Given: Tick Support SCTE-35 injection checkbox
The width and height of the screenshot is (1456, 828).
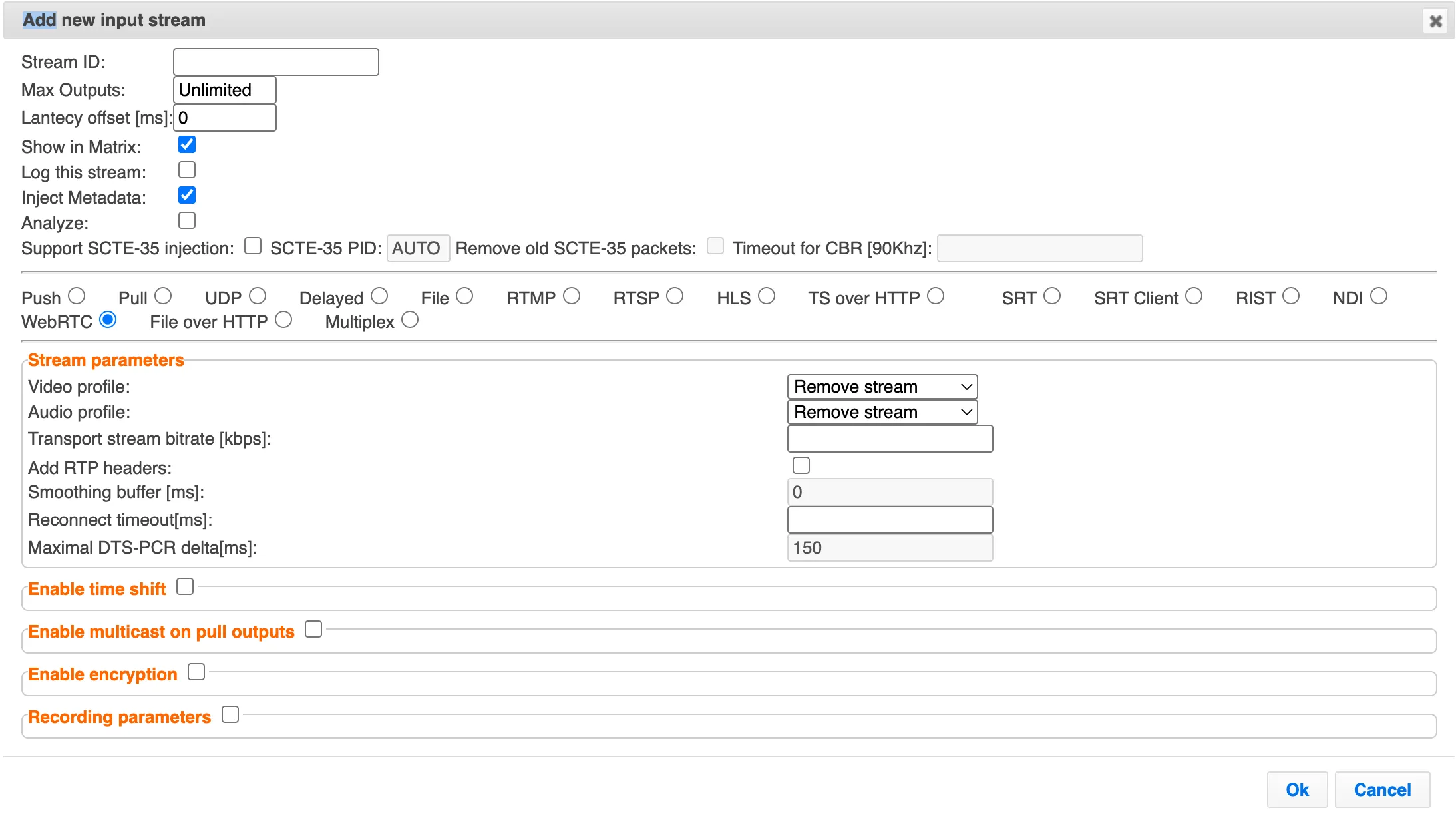Looking at the screenshot, I should click(253, 246).
